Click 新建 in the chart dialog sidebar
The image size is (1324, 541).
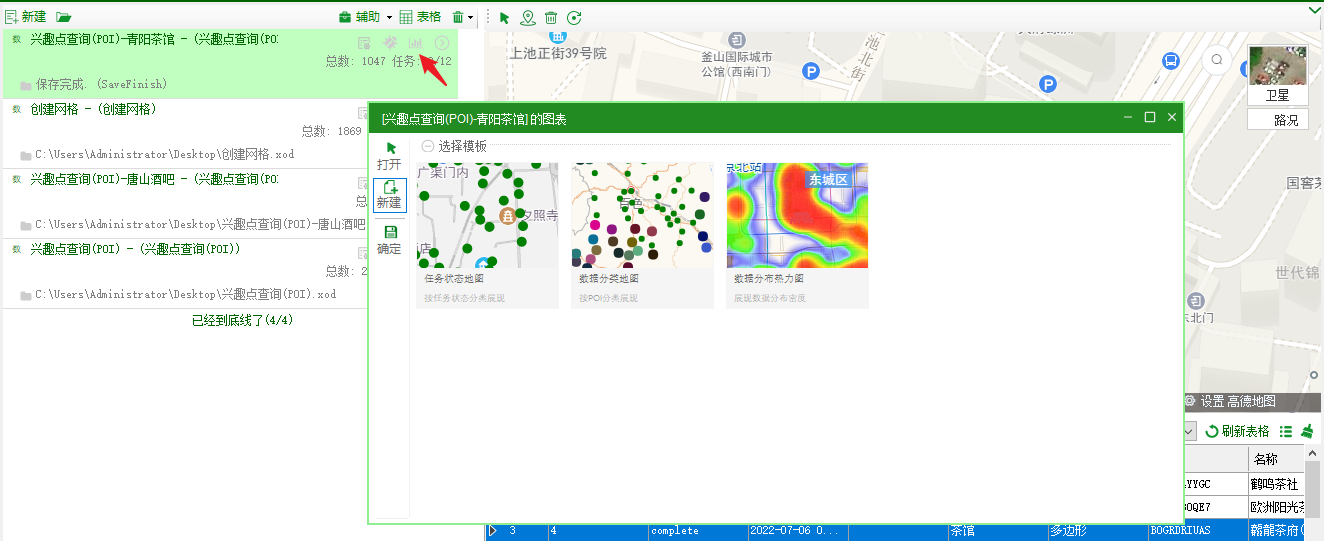click(x=389, y=195)
